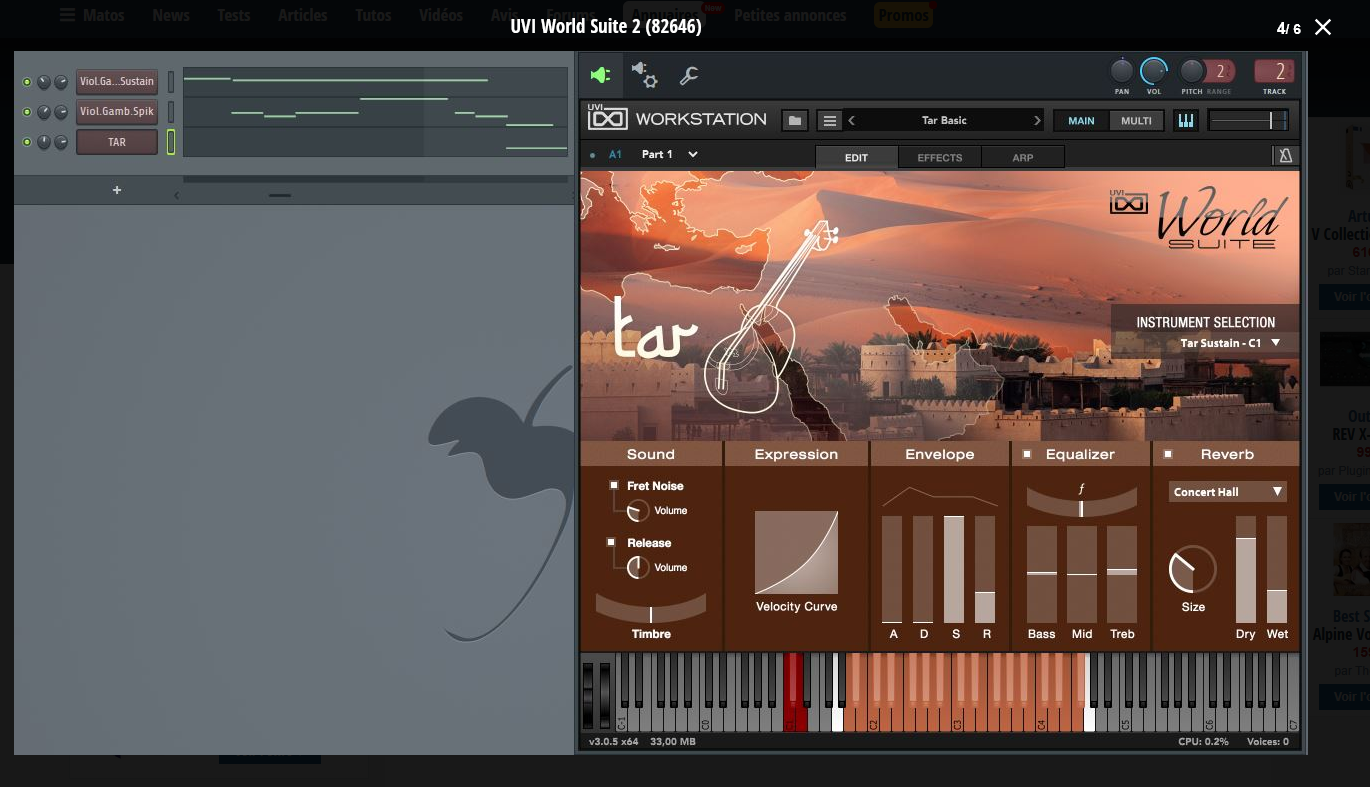The width and height of the screenshot is (1370, 787).
Task: Close the image viewer with the X
Action: pyautogui.click(x=1323, y=27)
